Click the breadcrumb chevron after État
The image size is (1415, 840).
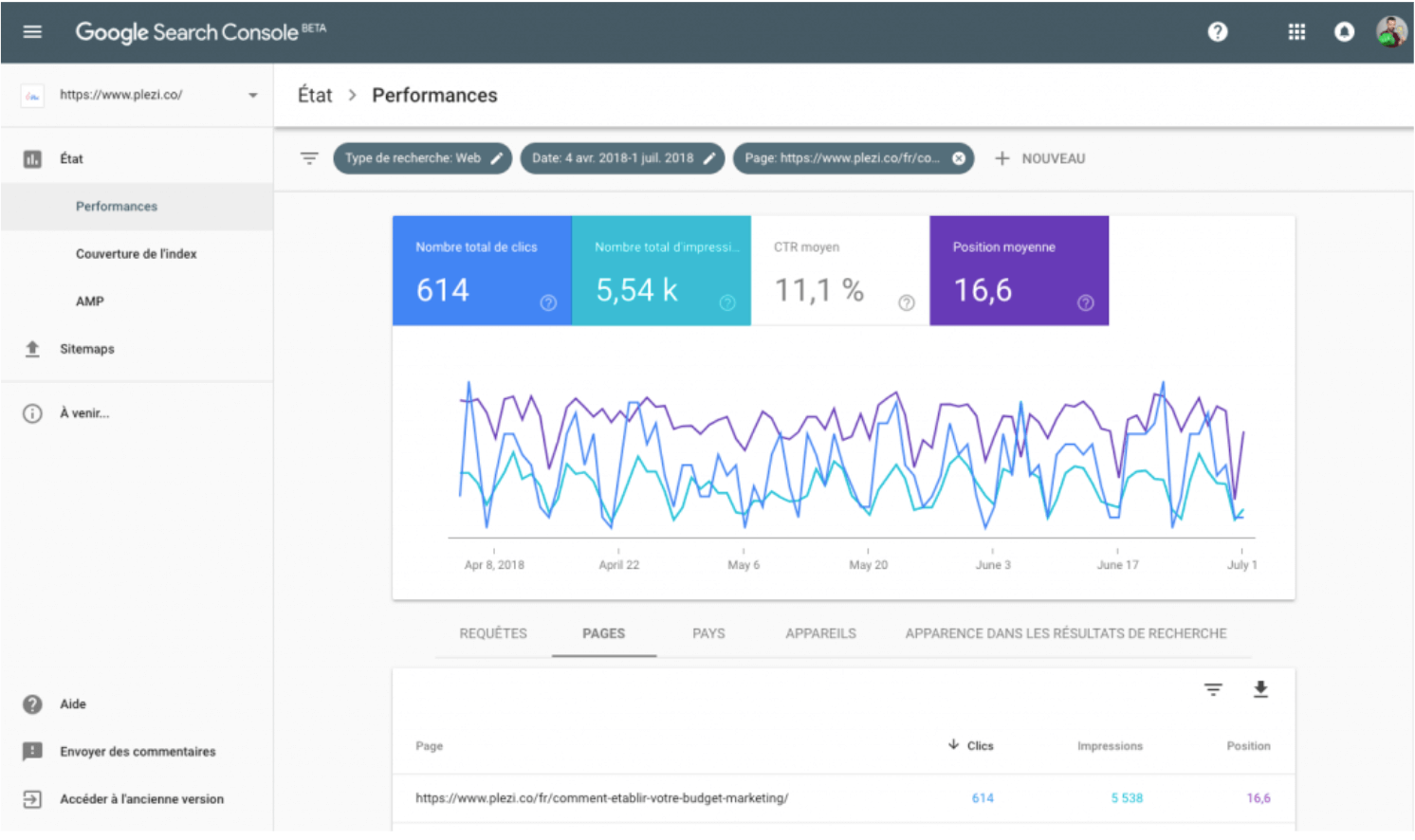point(352,95)
